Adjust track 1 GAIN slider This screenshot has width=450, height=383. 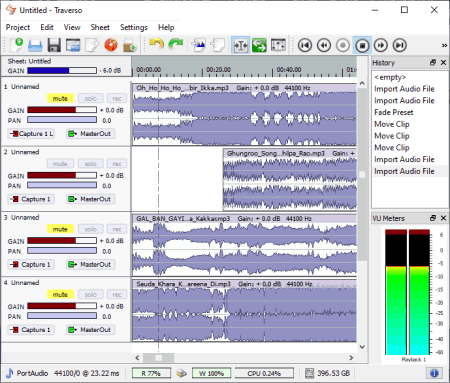62,110
